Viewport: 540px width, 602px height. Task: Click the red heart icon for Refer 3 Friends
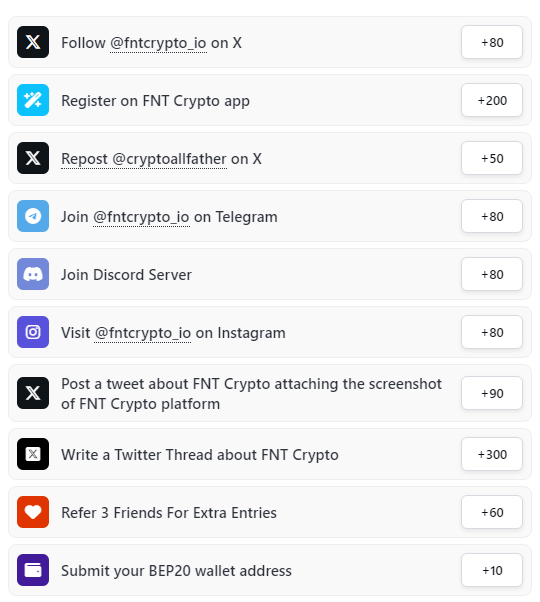(x=33, y=512)
